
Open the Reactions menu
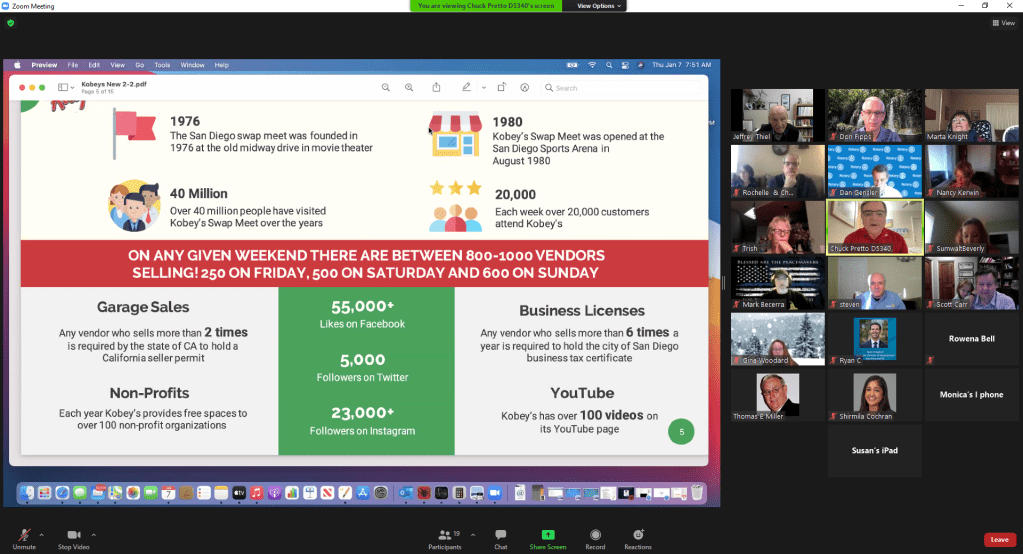(x=638, y=538)
